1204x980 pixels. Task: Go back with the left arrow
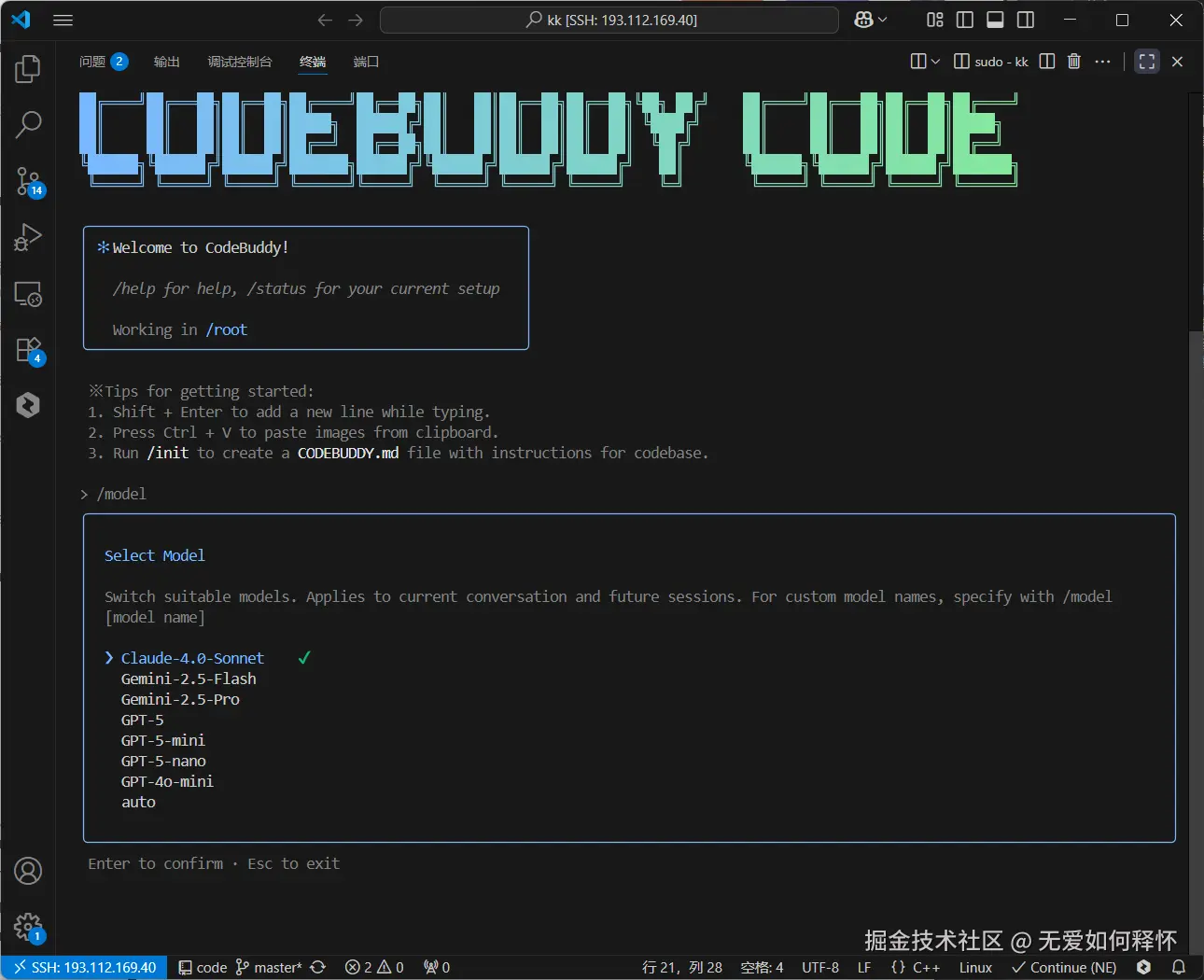click(325, 20)
